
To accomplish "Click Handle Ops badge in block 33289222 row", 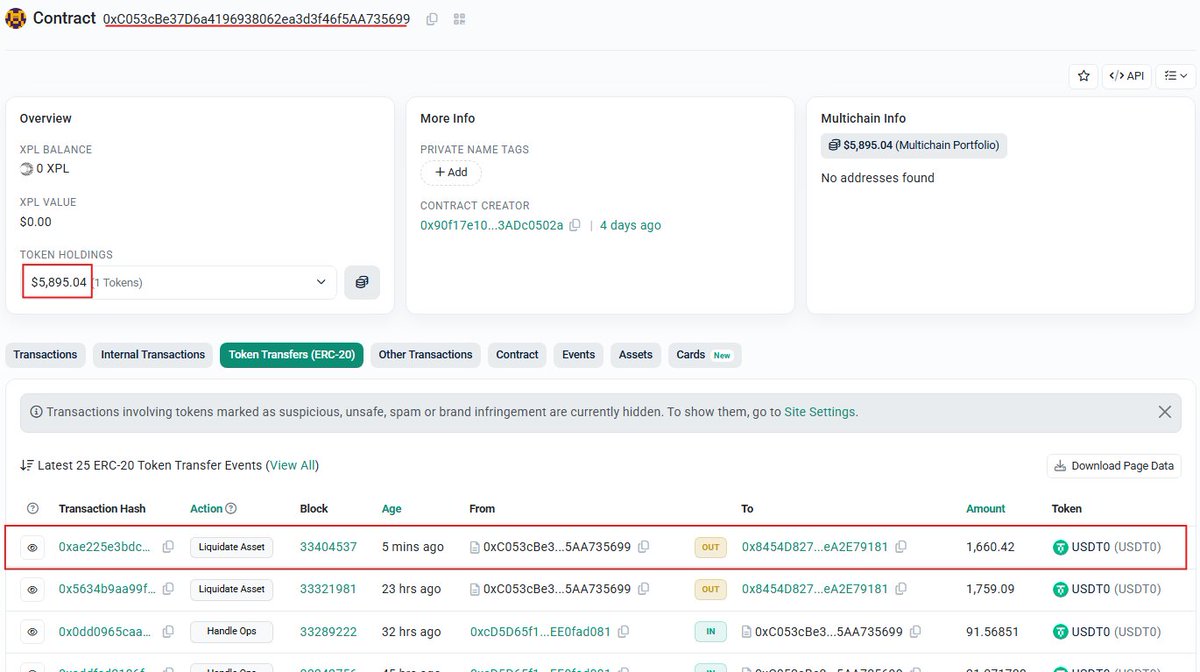I will pos(232,632).
